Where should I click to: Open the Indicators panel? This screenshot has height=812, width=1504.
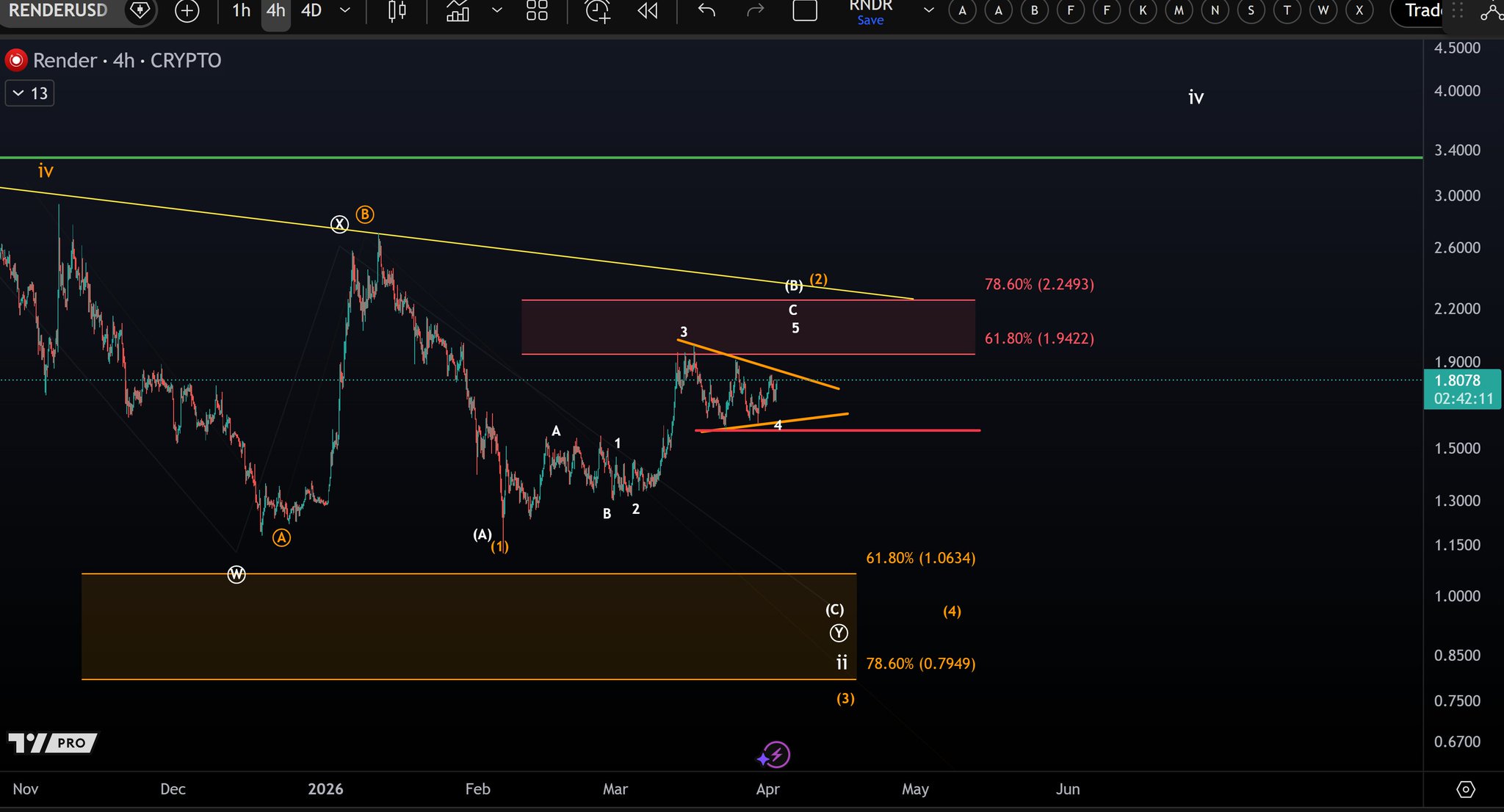point(458,10)
